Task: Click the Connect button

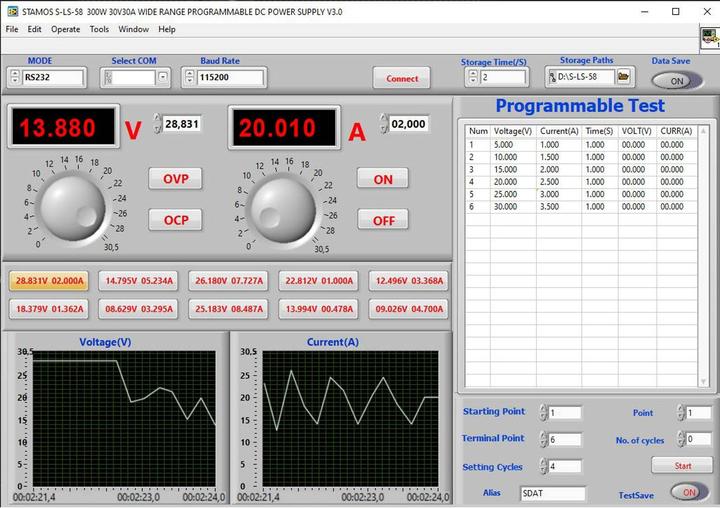Action: pyautogui.click(x=402, y=78)
